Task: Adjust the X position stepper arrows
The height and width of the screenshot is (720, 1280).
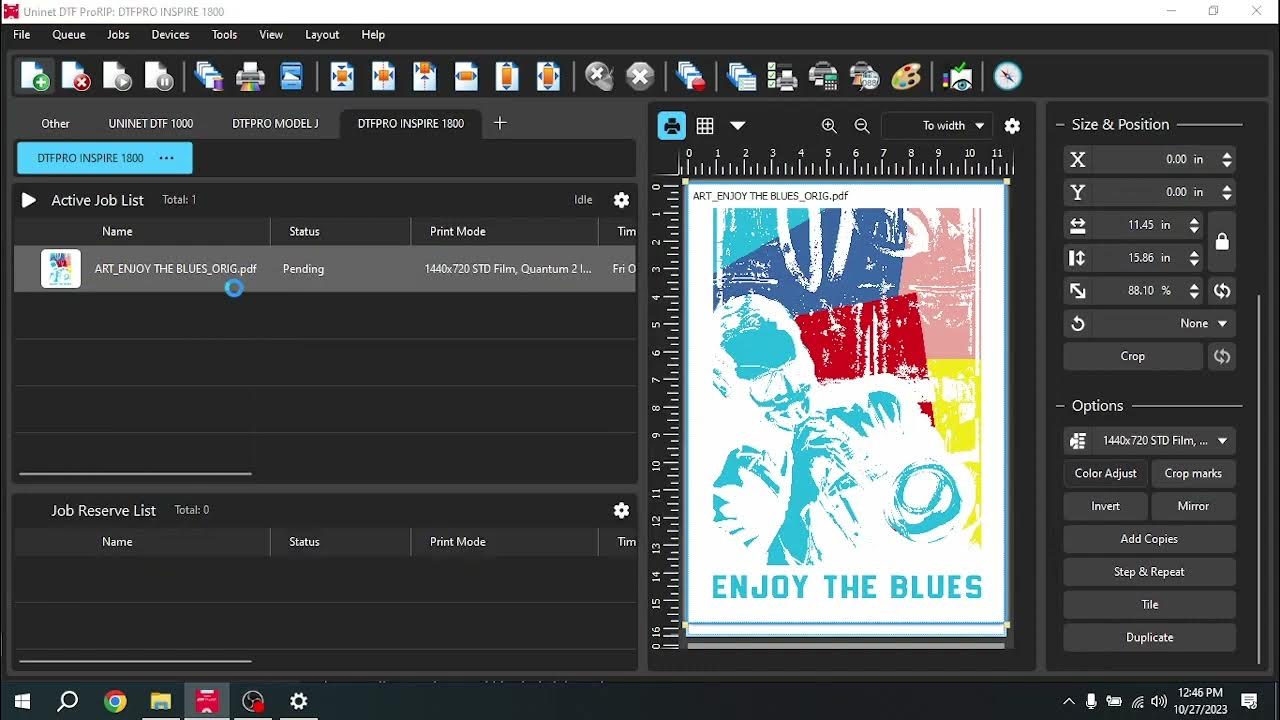Action: coord(1227,159)
